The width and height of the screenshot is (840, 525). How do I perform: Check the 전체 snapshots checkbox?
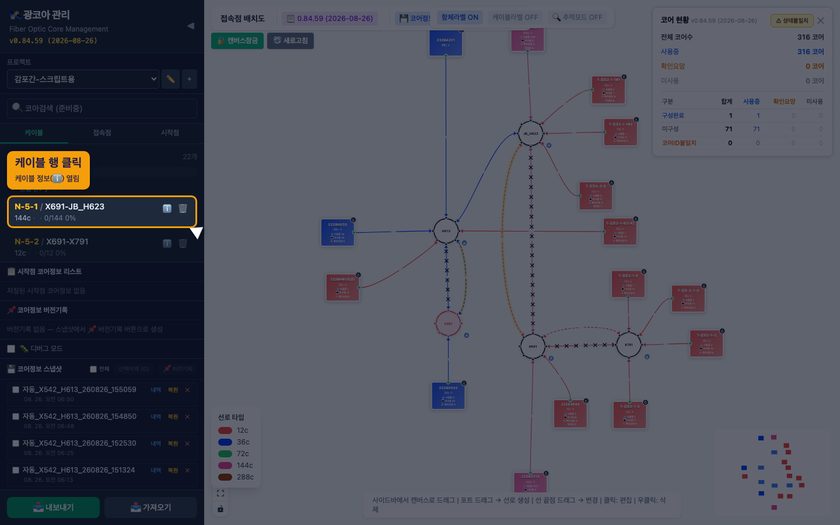point(93,369)
